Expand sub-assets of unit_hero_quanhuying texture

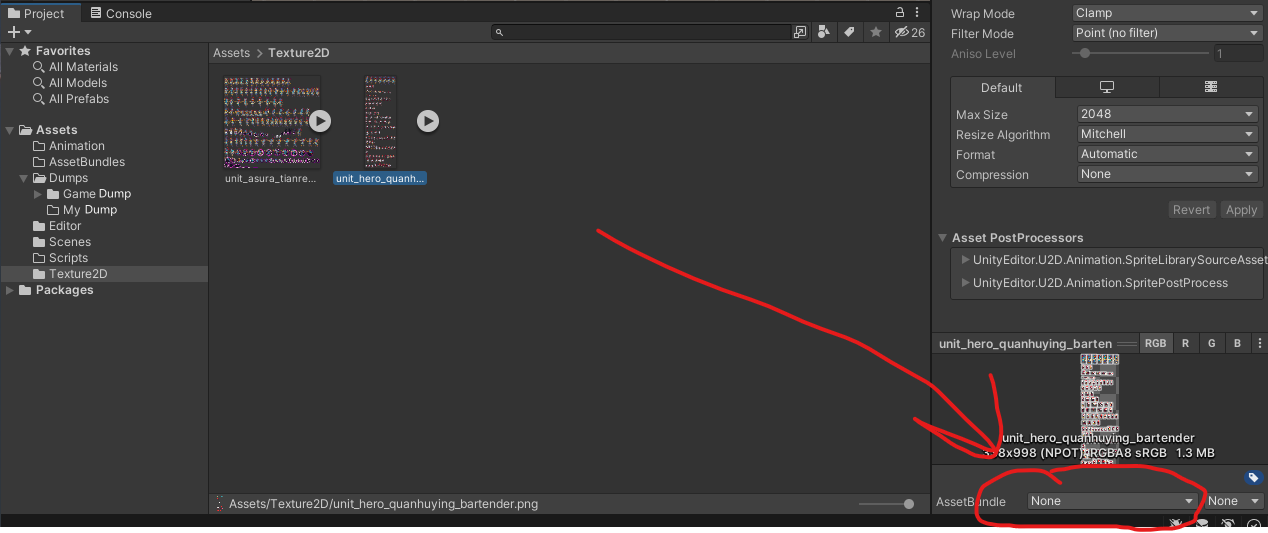(x=427, y=121)
